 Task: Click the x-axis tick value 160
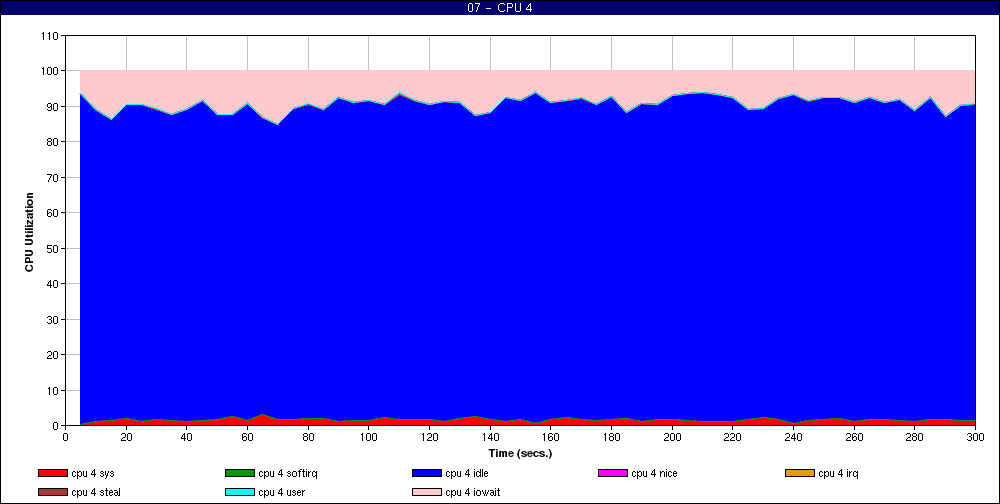pyautogui.click(x=550, y=437)
